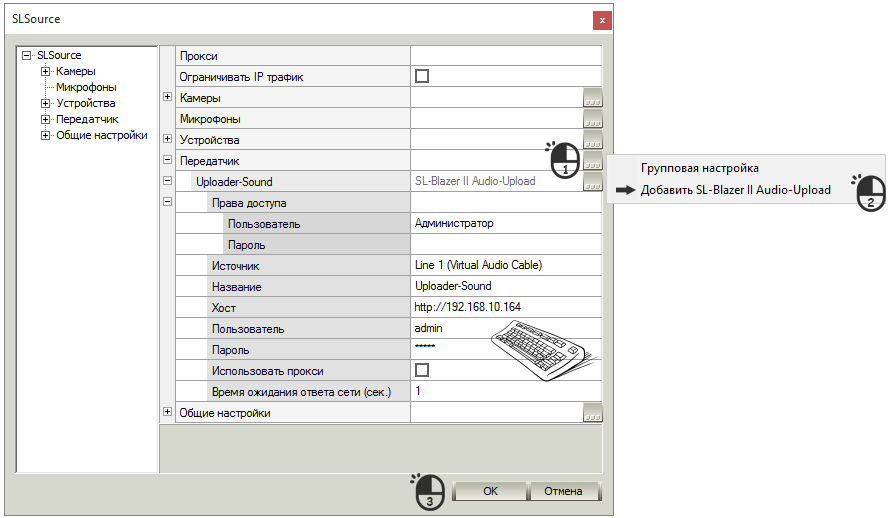Open the ellipsis button in Микрофоны row
This screenshot has height=518, width=889.
(592, 119)
